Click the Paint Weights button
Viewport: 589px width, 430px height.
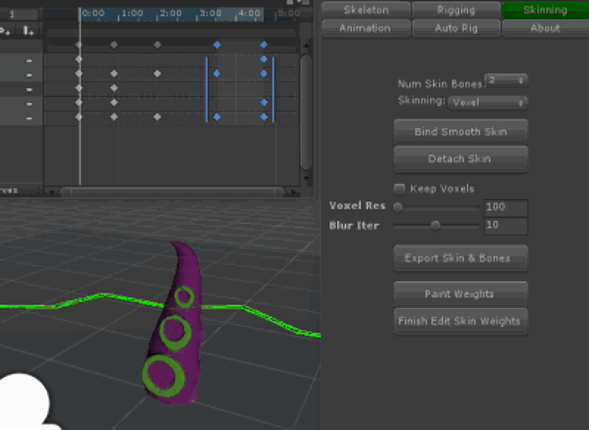(461, 294)
